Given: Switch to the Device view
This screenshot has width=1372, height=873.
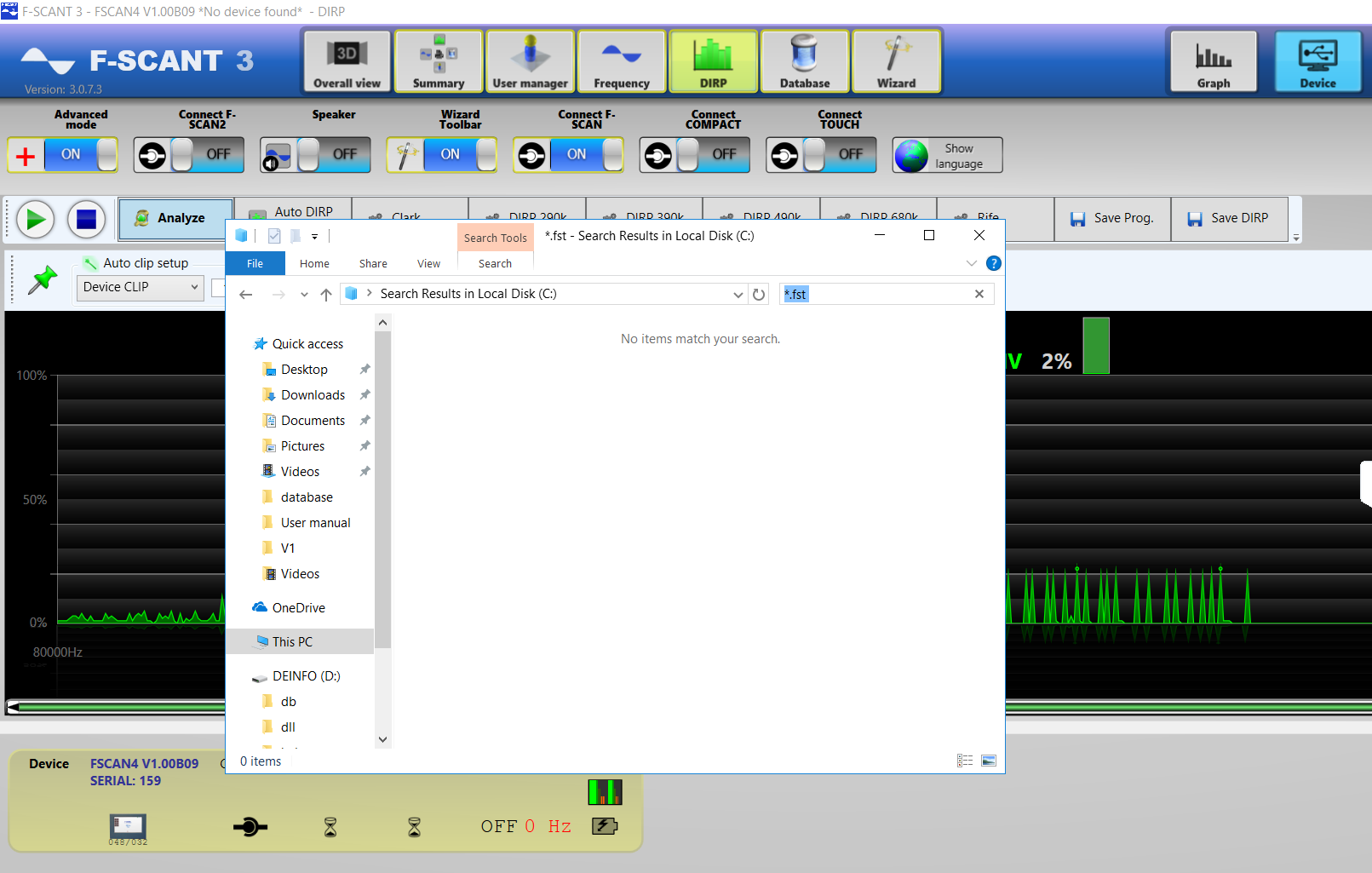Looking at the screenshot, I should coord(1317,60).
